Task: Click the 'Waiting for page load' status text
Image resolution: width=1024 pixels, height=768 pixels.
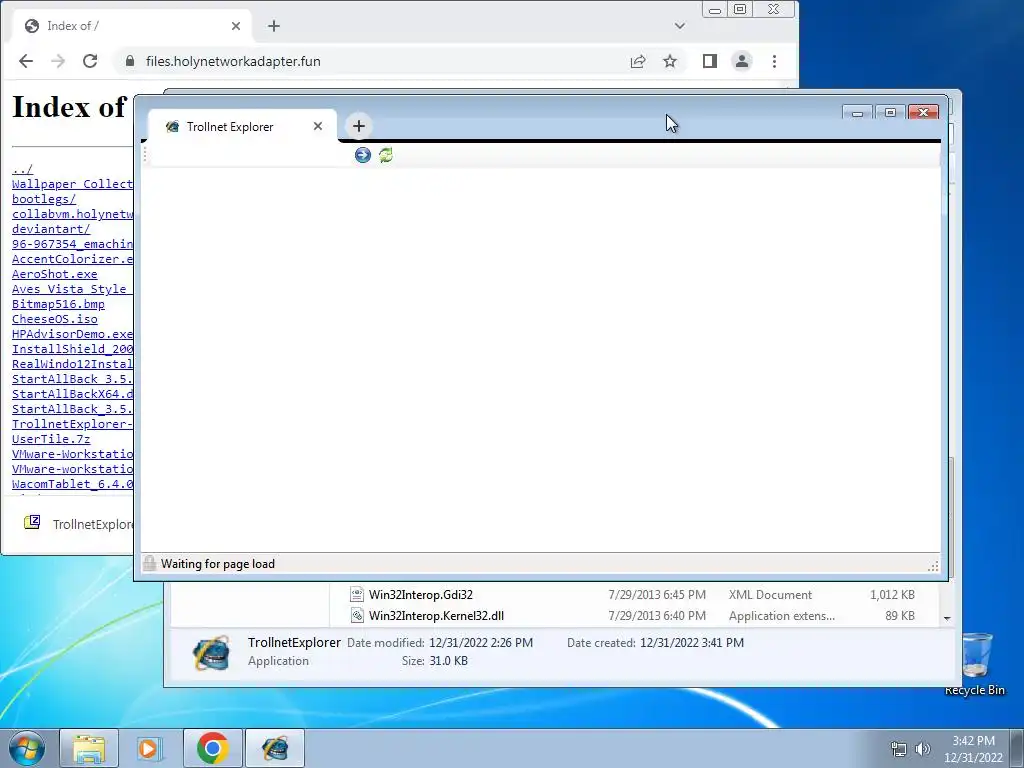Action: [x=218, y=564]
